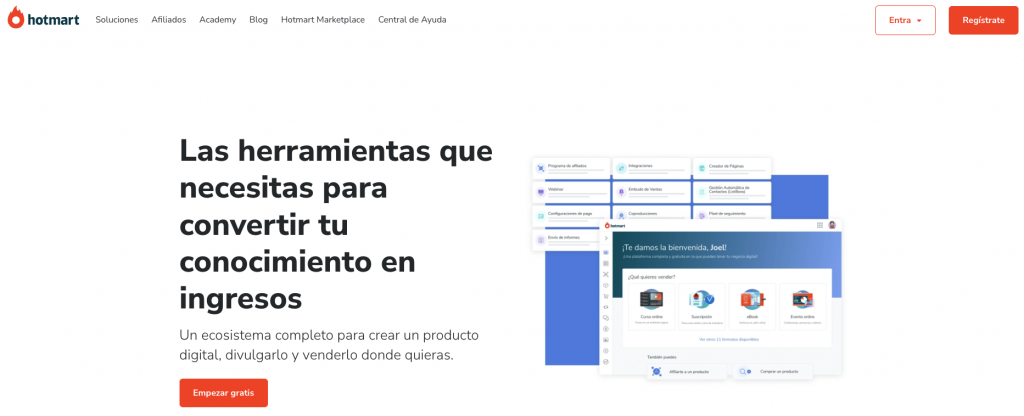Open the Afiliados menu item
The image size is (1024, 416).
[168, 20]
